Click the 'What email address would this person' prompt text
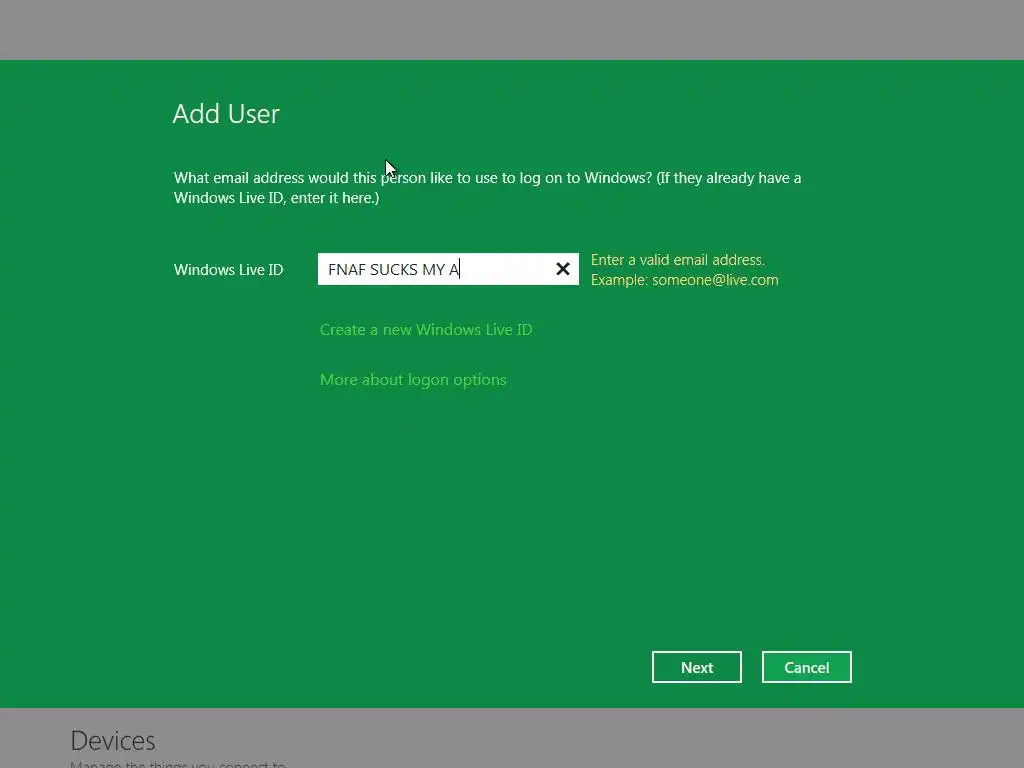The width and height of the screenshot is (1024, 768). 487,187
